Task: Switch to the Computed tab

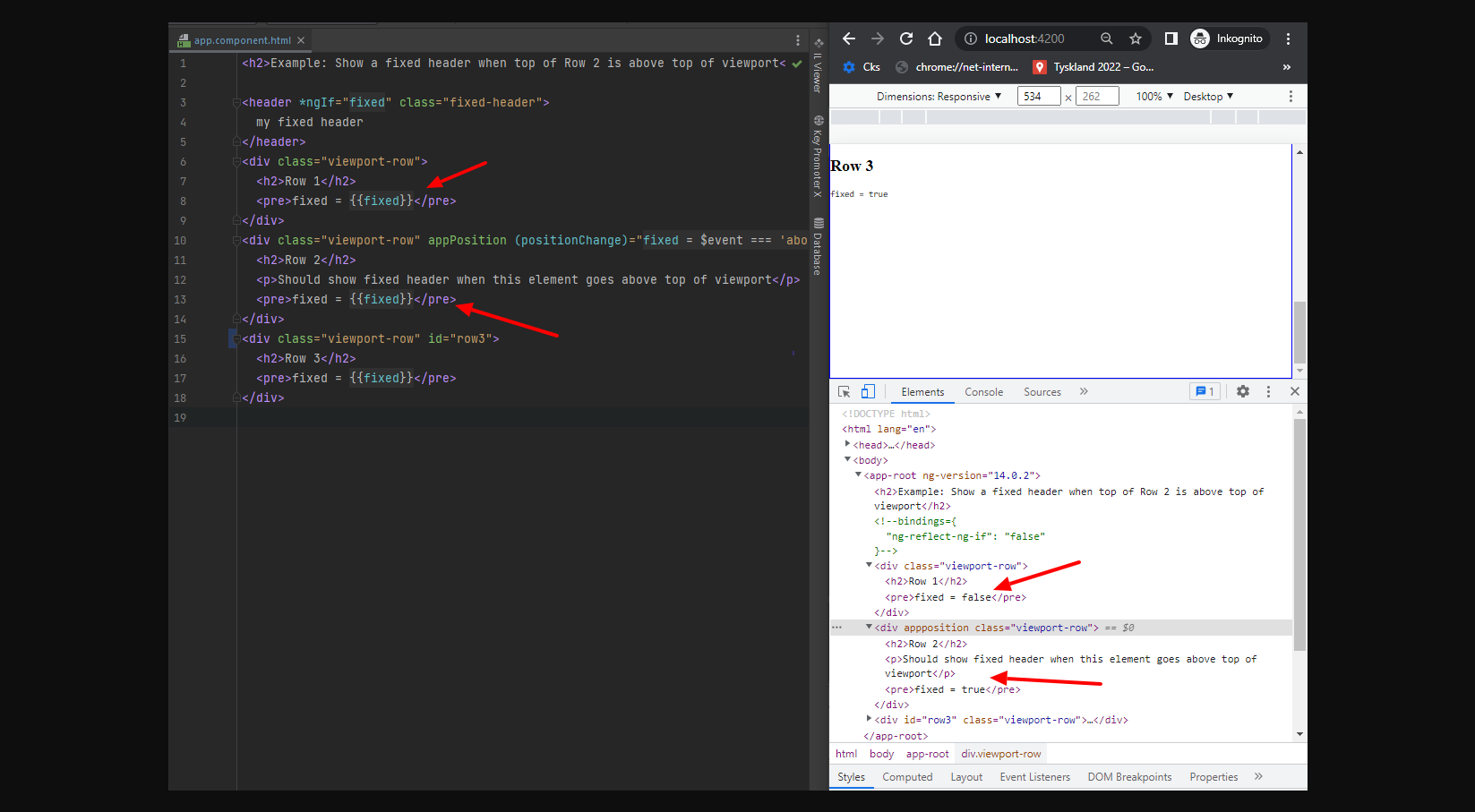Action: (907, 777)
